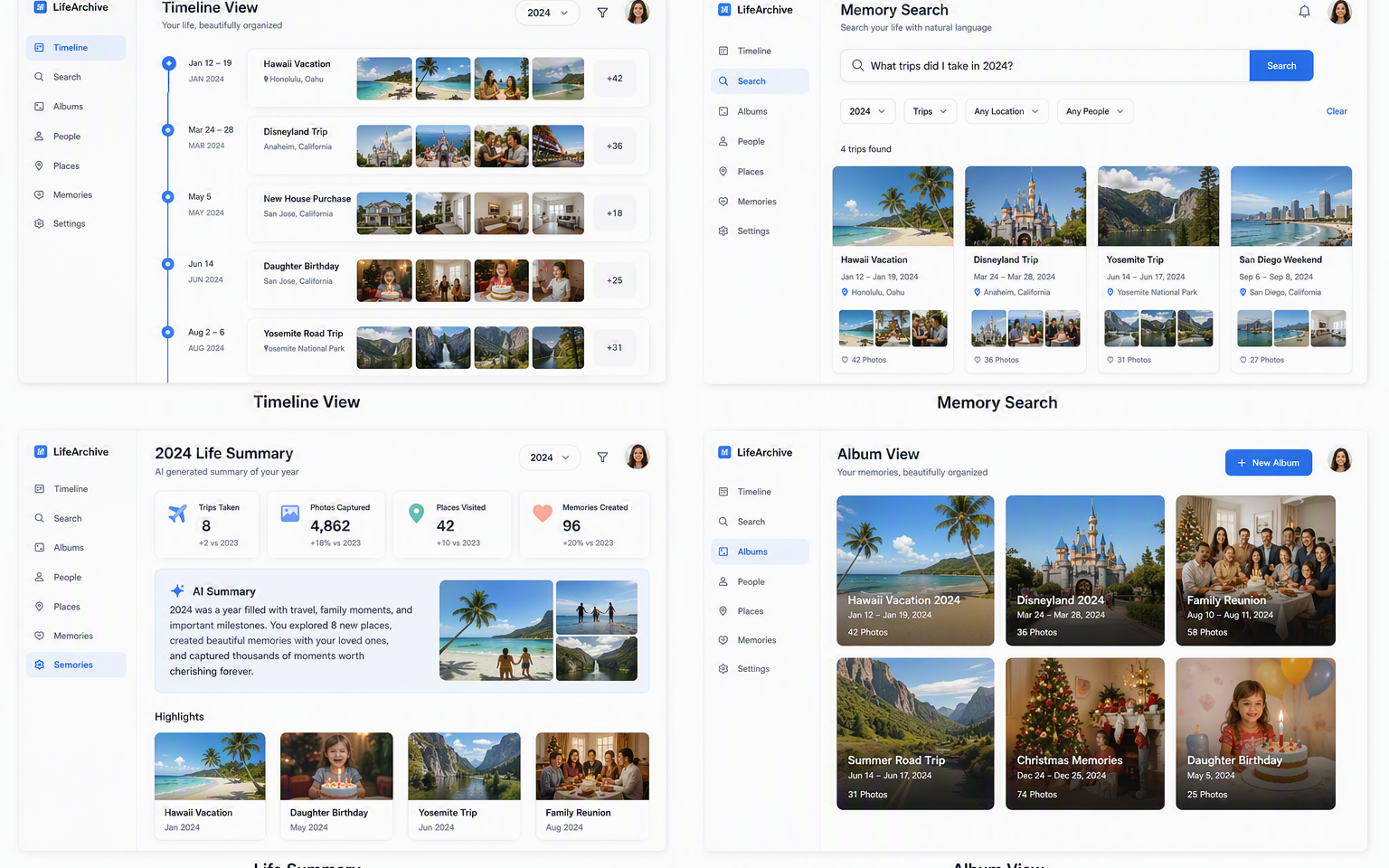Click the People icon in Memory Search sidebar

[723, 141]
